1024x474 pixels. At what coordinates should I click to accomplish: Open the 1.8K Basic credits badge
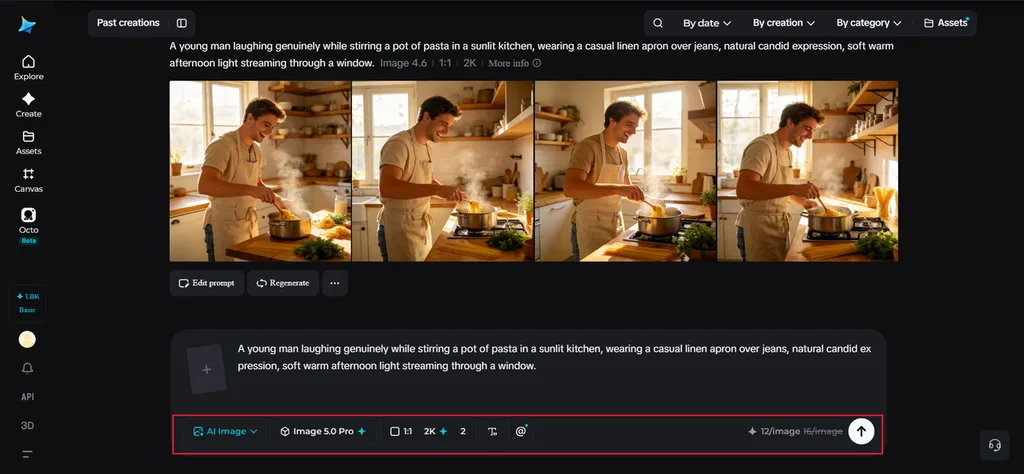[27, 303]
